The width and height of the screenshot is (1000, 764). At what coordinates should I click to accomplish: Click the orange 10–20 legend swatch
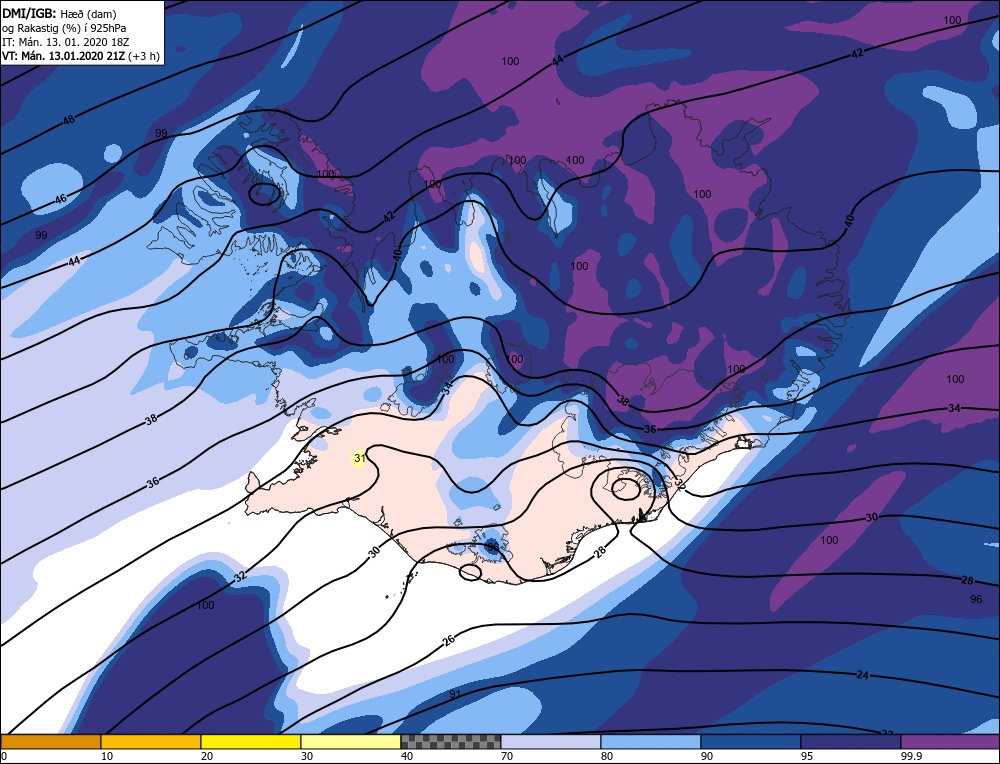pyautogui.click(x=151, y=741)
